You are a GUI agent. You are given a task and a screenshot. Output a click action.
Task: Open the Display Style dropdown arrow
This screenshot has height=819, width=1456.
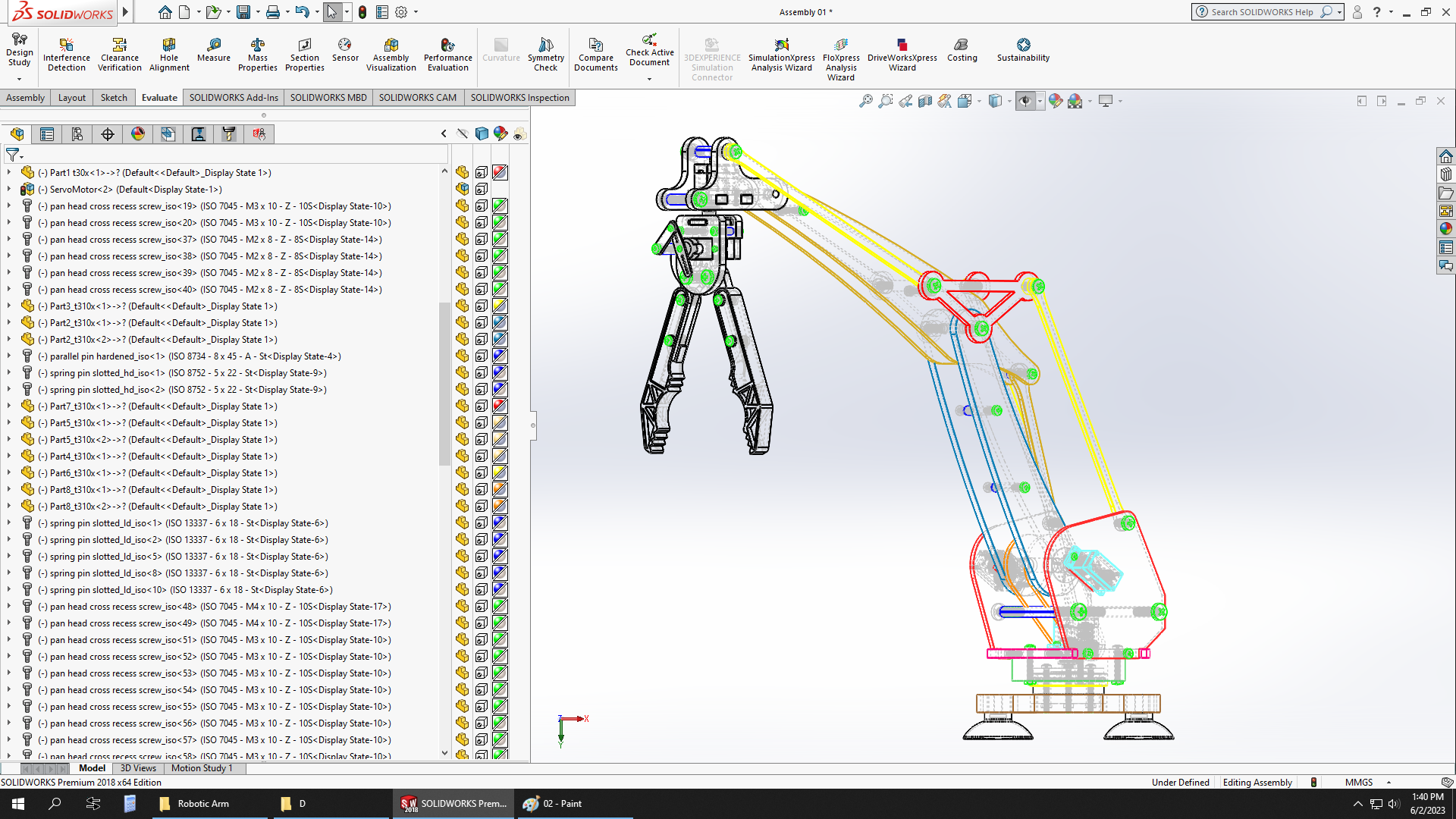click(x=1009, y=101)
